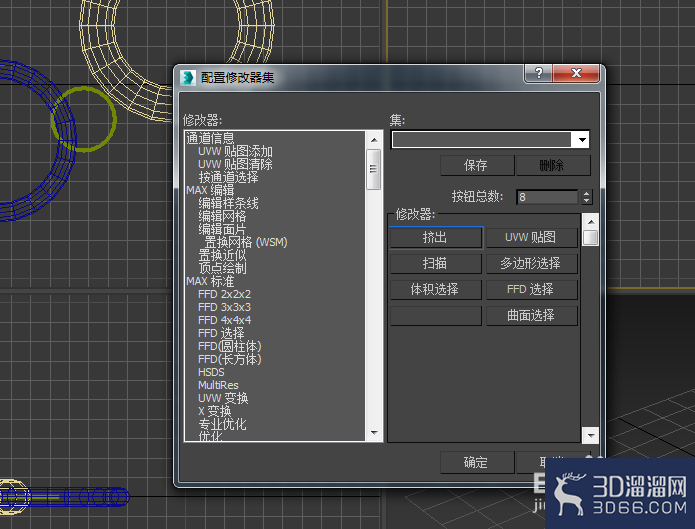Select FFD 4x4x4 in the list
Viewport: 695px width, 529px height.
(x=224, y=320)
